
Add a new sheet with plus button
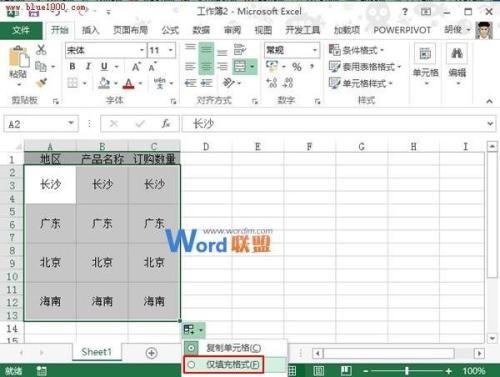pyautogui.click(x=152, y=353)
